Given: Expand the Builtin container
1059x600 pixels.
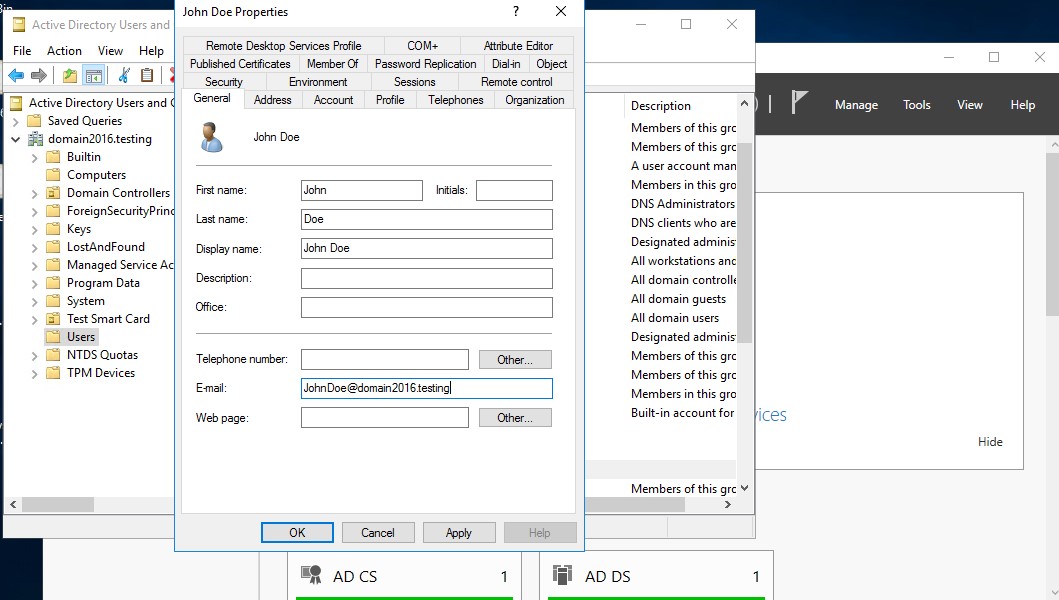Looking at the screenshot, I should (34, 158).
